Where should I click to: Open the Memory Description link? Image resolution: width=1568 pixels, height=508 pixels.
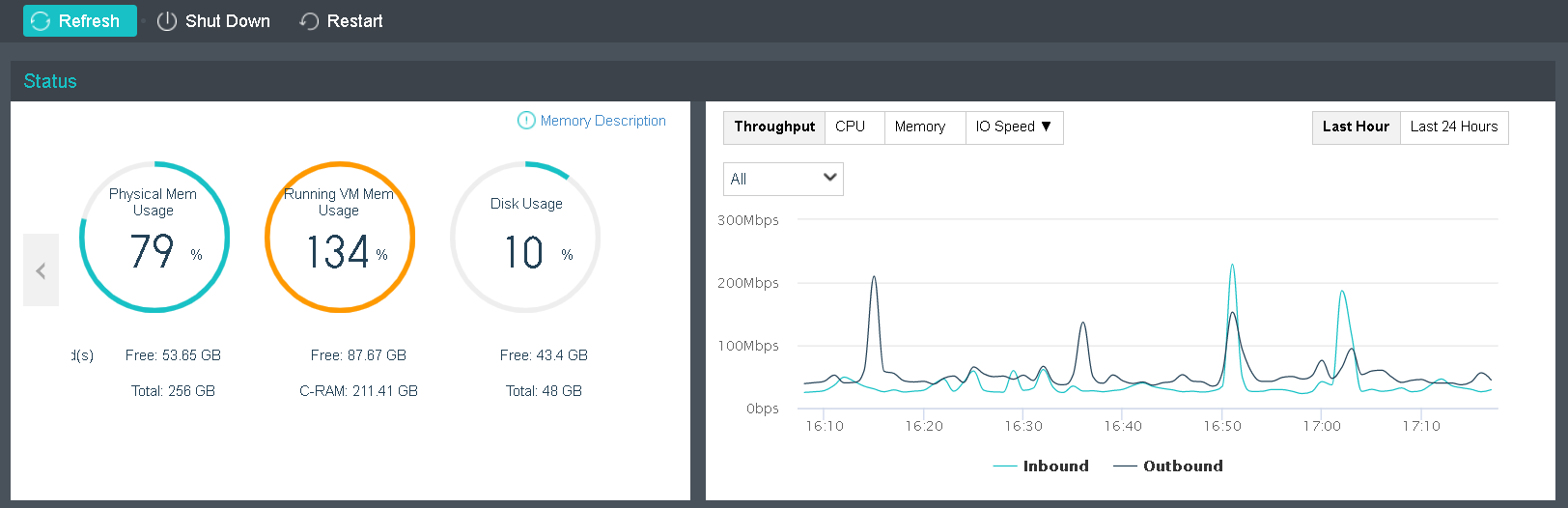pyautogui.click(x=603, y=121)
